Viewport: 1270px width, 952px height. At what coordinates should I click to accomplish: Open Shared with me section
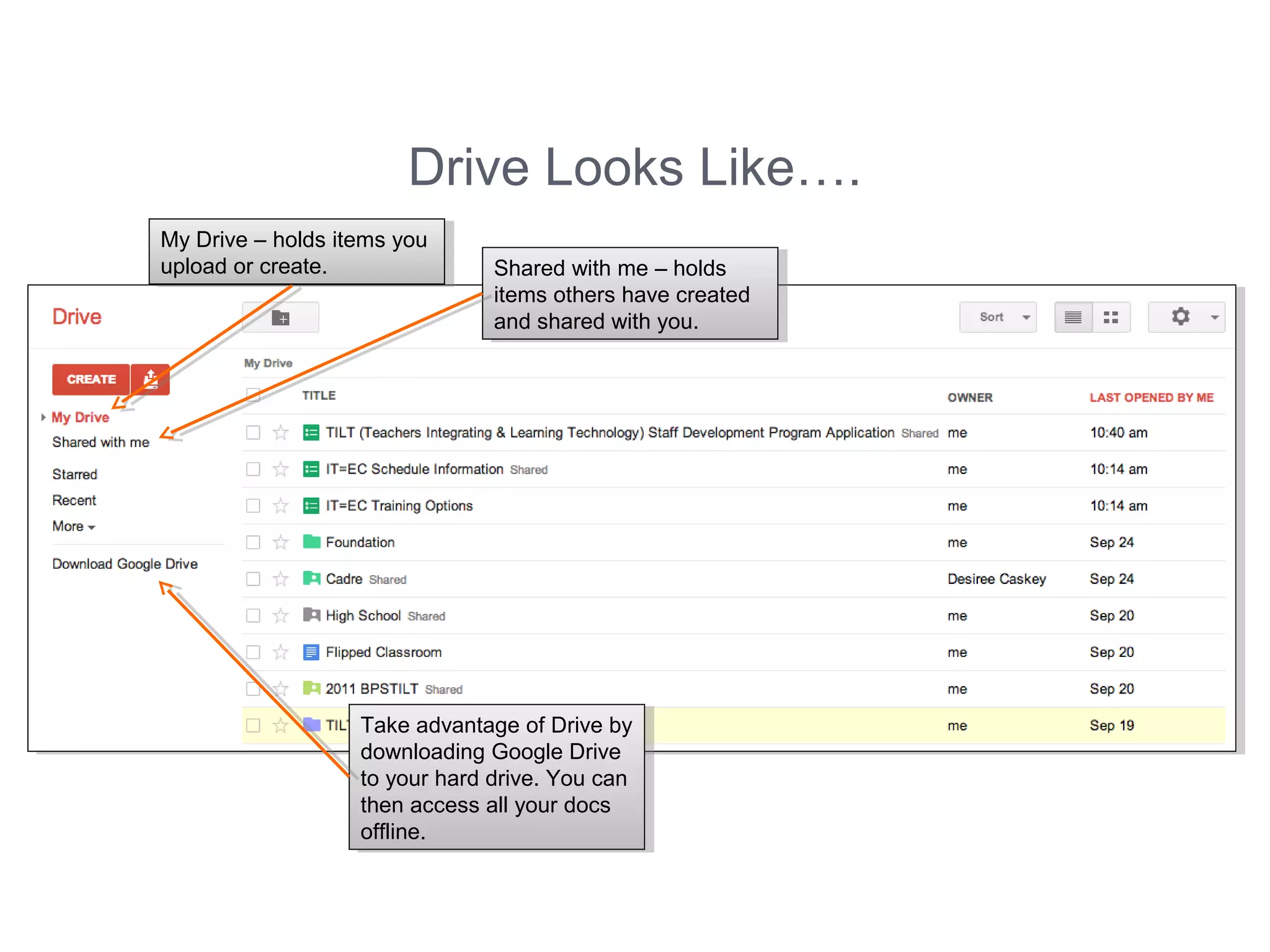pyautogui.click(x=100, y=442)
